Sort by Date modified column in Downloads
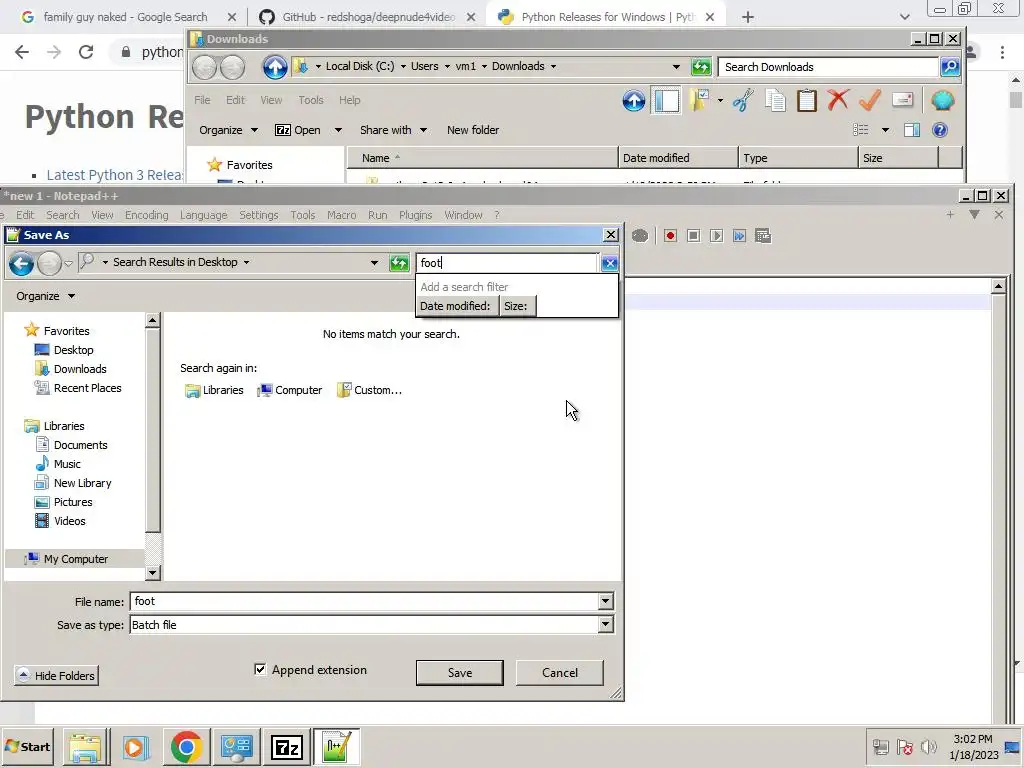The image size is (1024, 768). 678,158
